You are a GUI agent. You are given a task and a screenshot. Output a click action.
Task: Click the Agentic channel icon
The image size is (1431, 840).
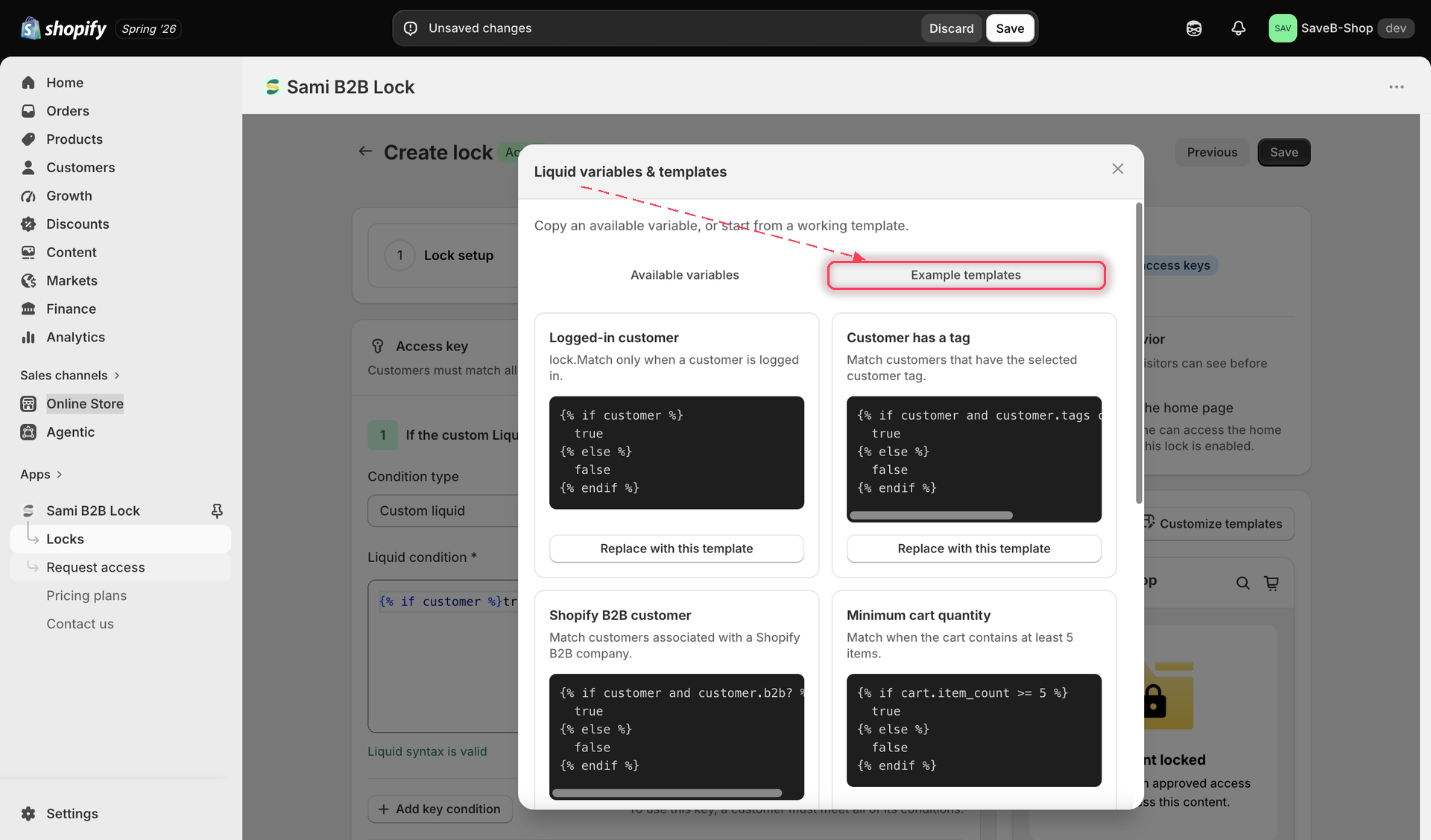pyautogui.click(x=28, y=432)
